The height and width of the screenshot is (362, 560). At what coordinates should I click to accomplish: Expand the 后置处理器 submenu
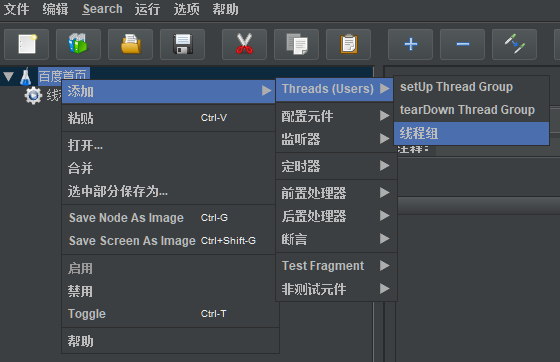(x=336, y=216)
